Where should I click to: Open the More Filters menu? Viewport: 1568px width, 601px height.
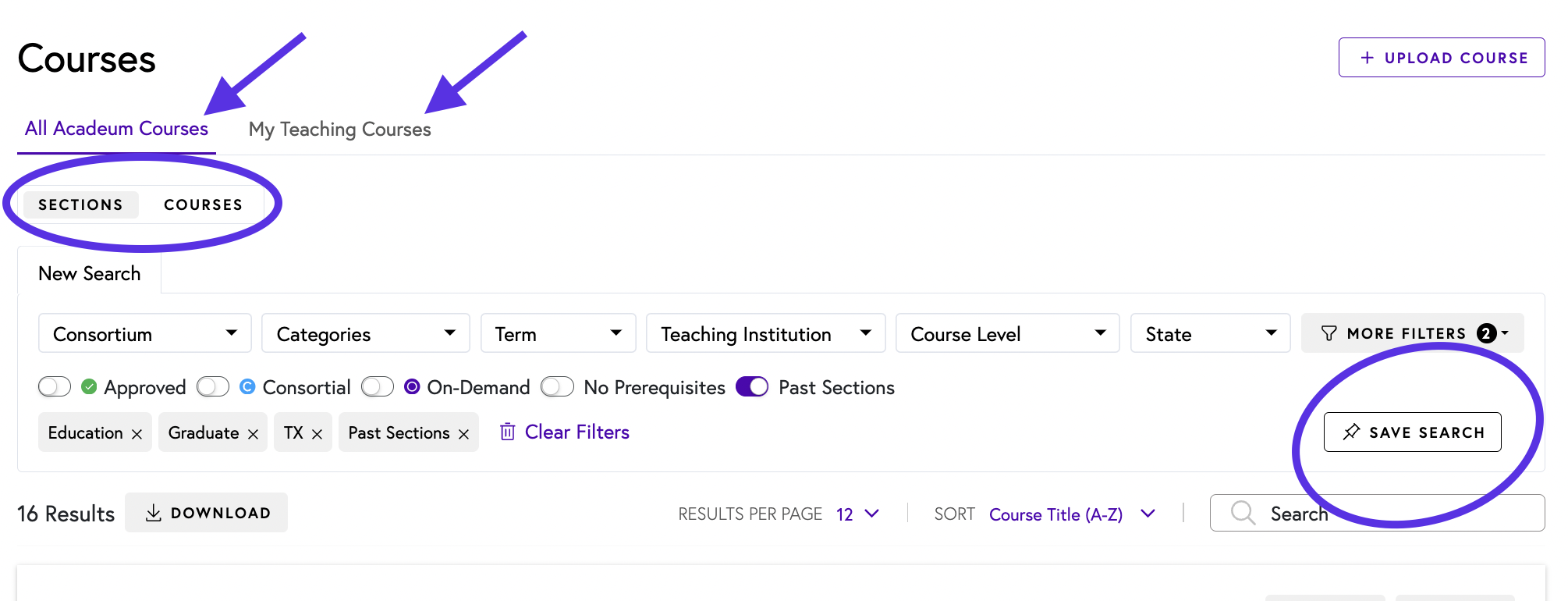point(1412,333)
